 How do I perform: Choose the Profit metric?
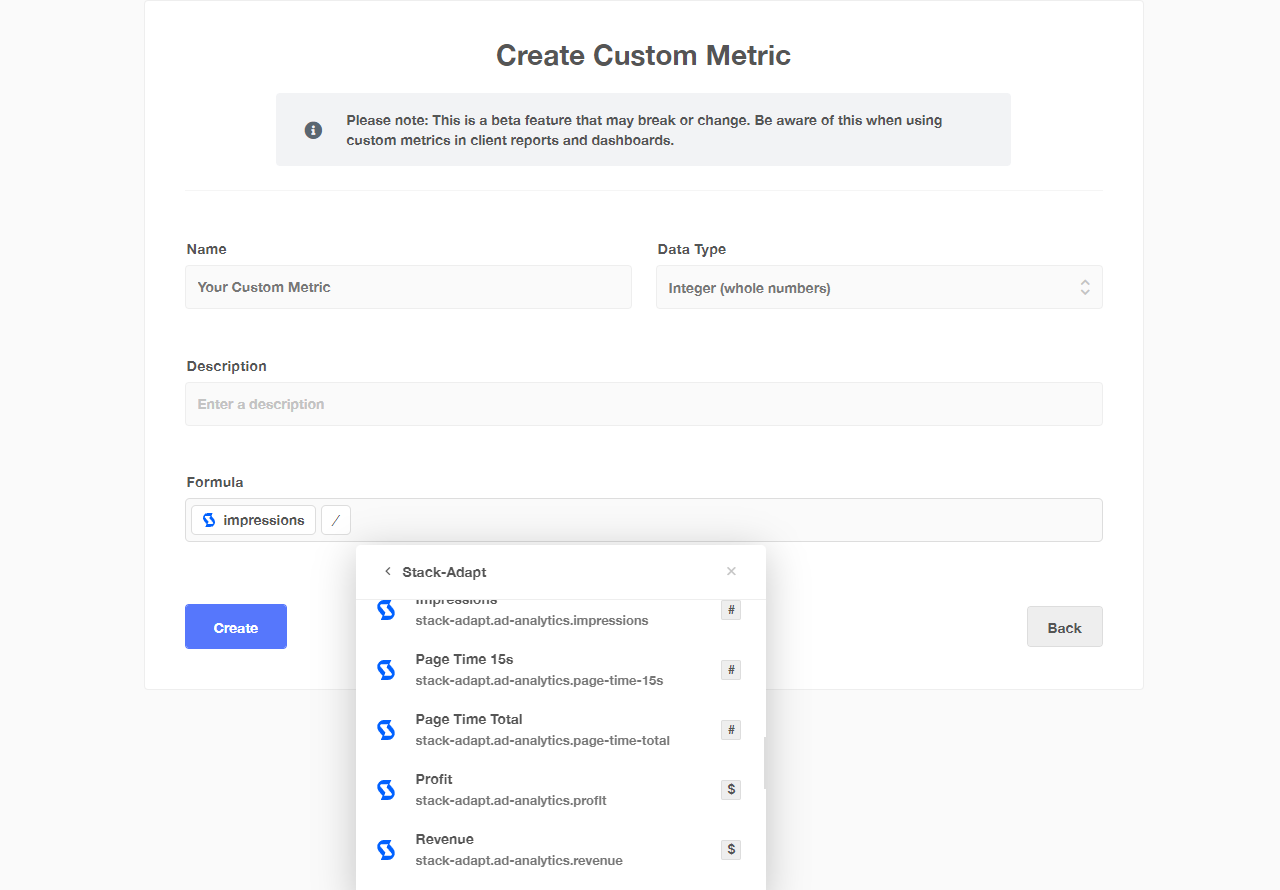561,790
